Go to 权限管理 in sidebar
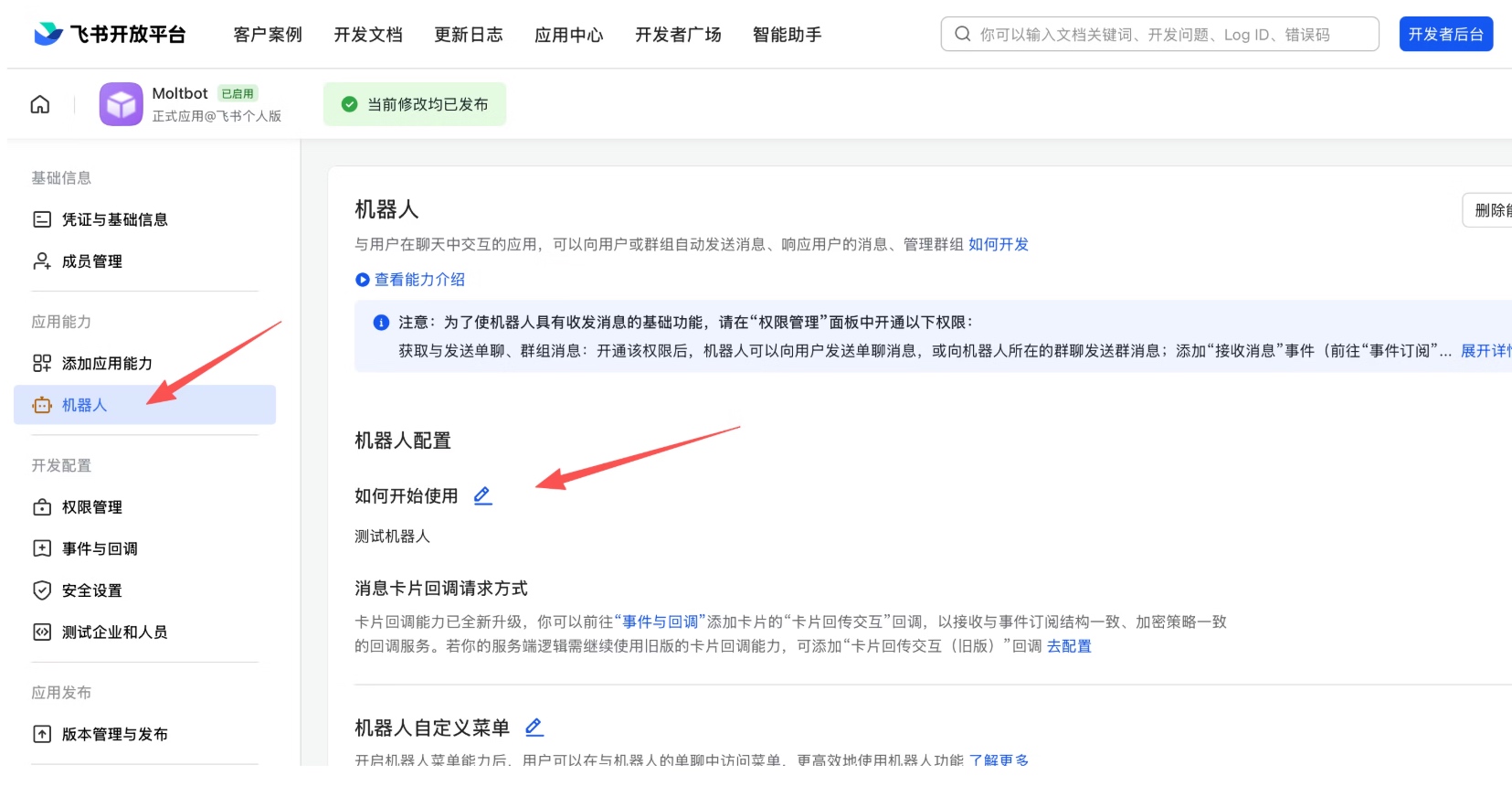 pos(91,507)
